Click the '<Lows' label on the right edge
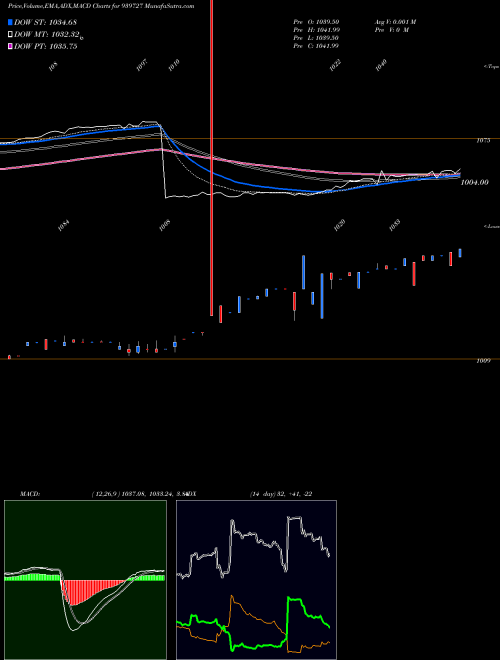The height and width of the screenshot is (660, 500). tap(492, 226)
